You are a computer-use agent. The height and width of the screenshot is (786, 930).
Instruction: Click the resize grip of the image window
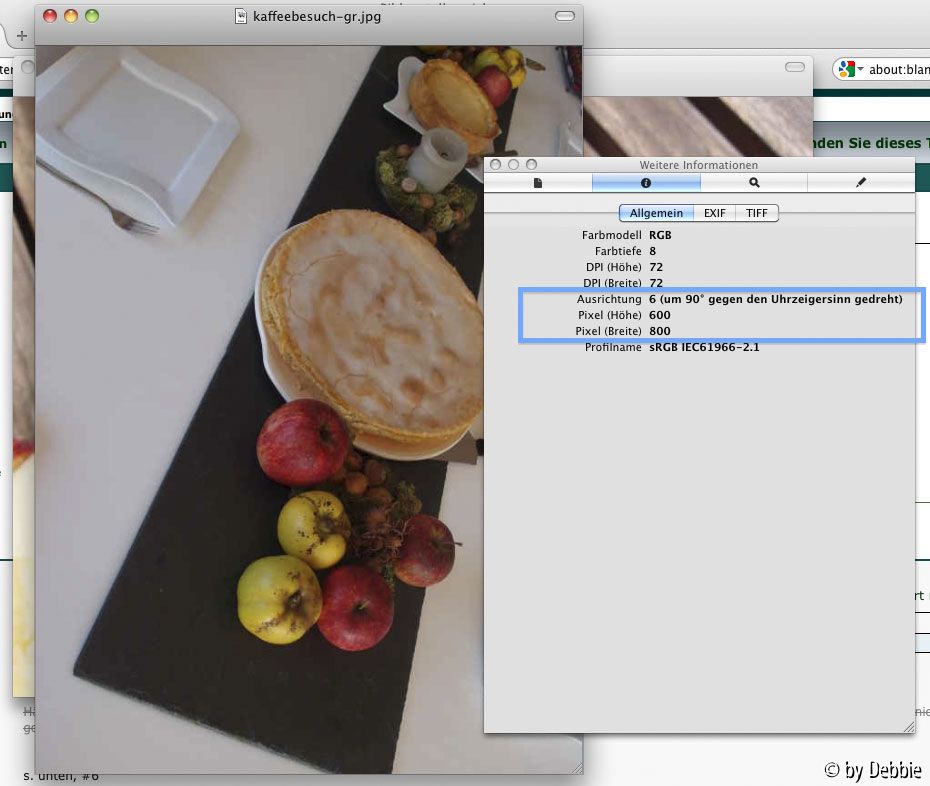[x=575, y=767]
